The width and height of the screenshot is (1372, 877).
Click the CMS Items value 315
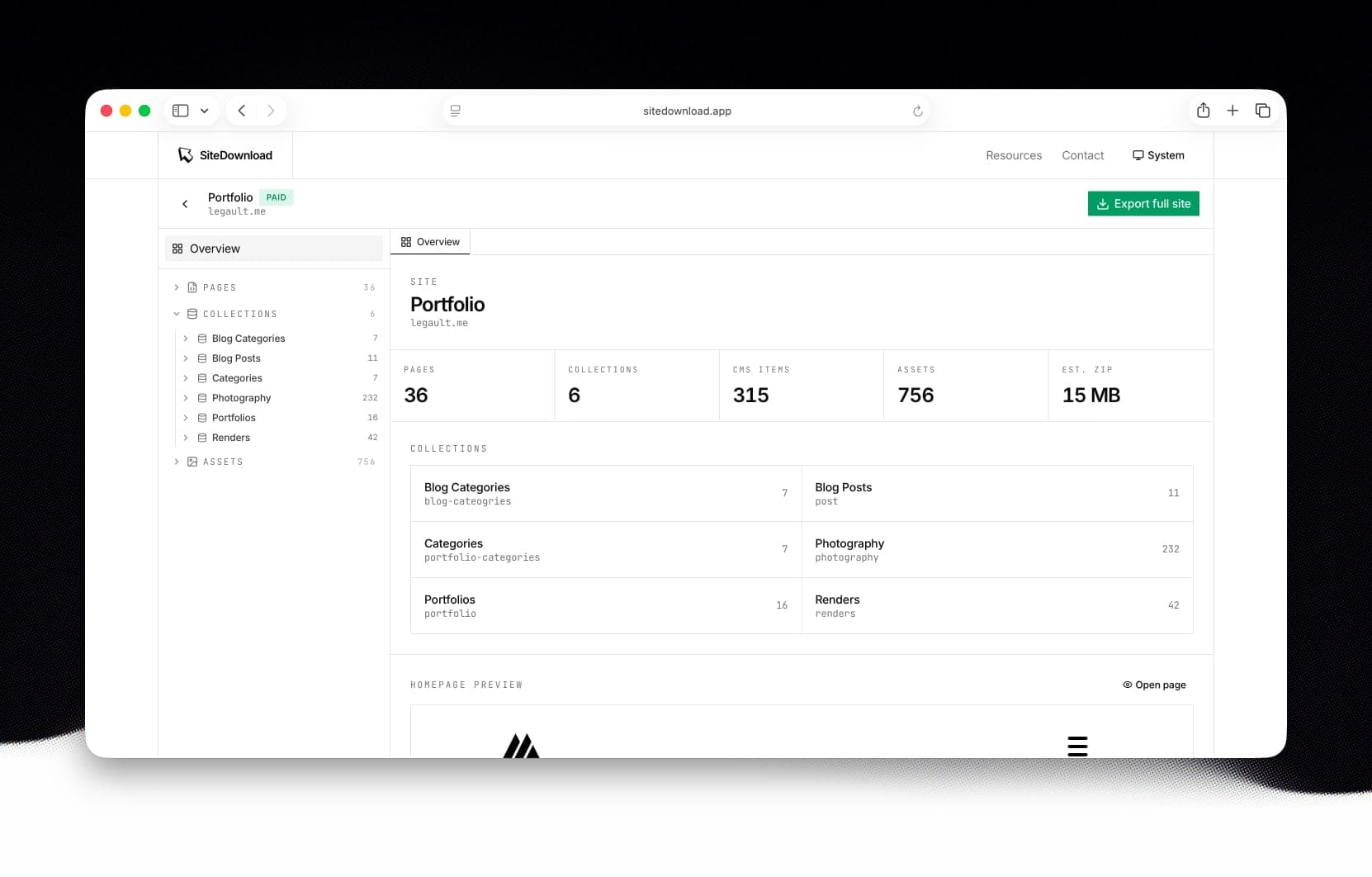coord(751,396)
